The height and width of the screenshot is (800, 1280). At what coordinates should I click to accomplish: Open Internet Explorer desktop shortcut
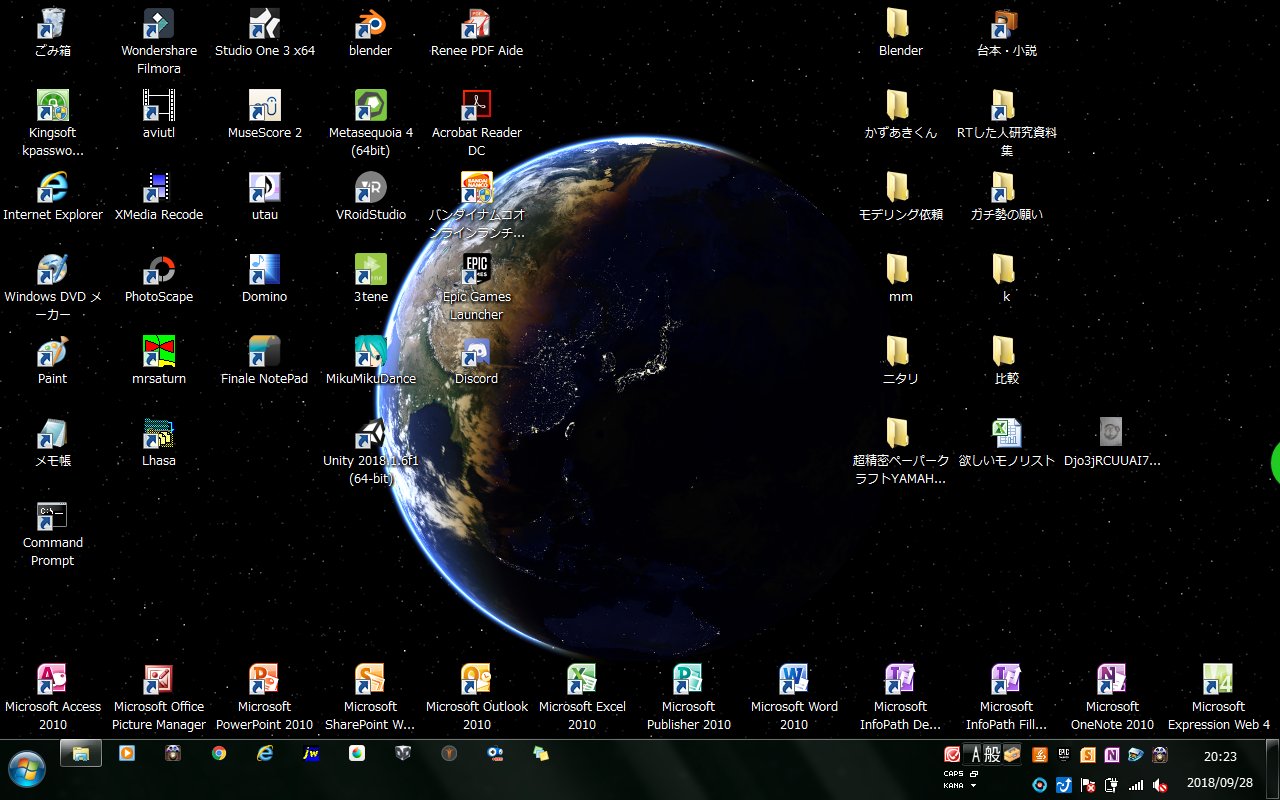click(52, 196)
